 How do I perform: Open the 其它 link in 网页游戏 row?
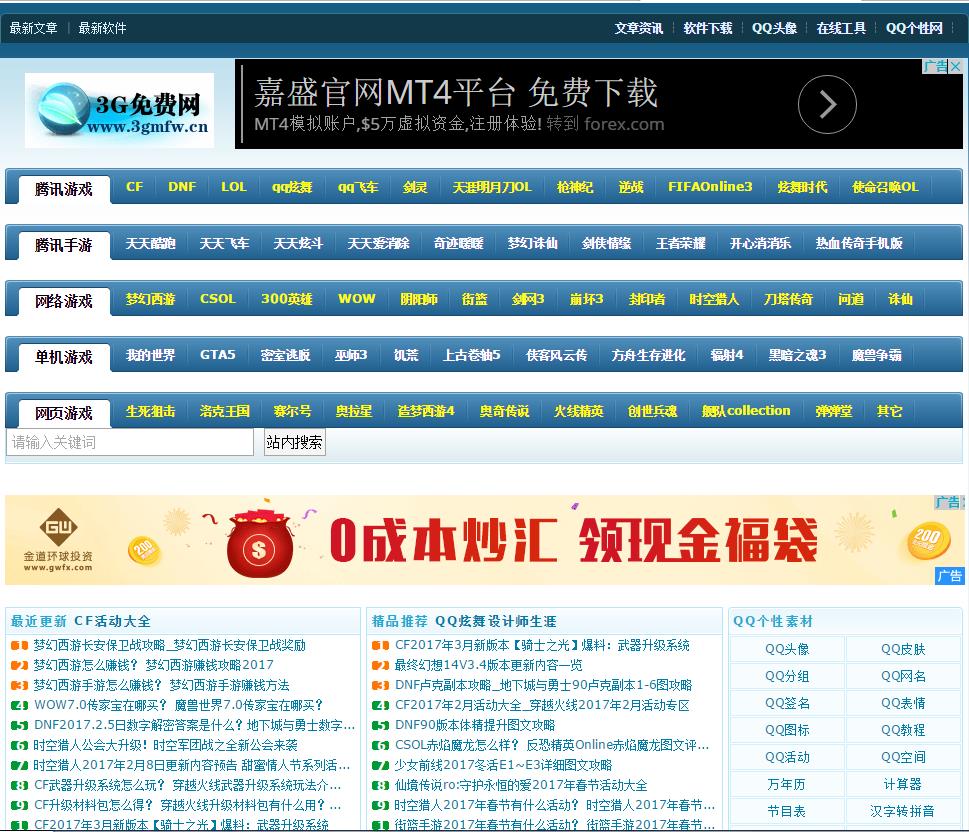pos(889,411)
